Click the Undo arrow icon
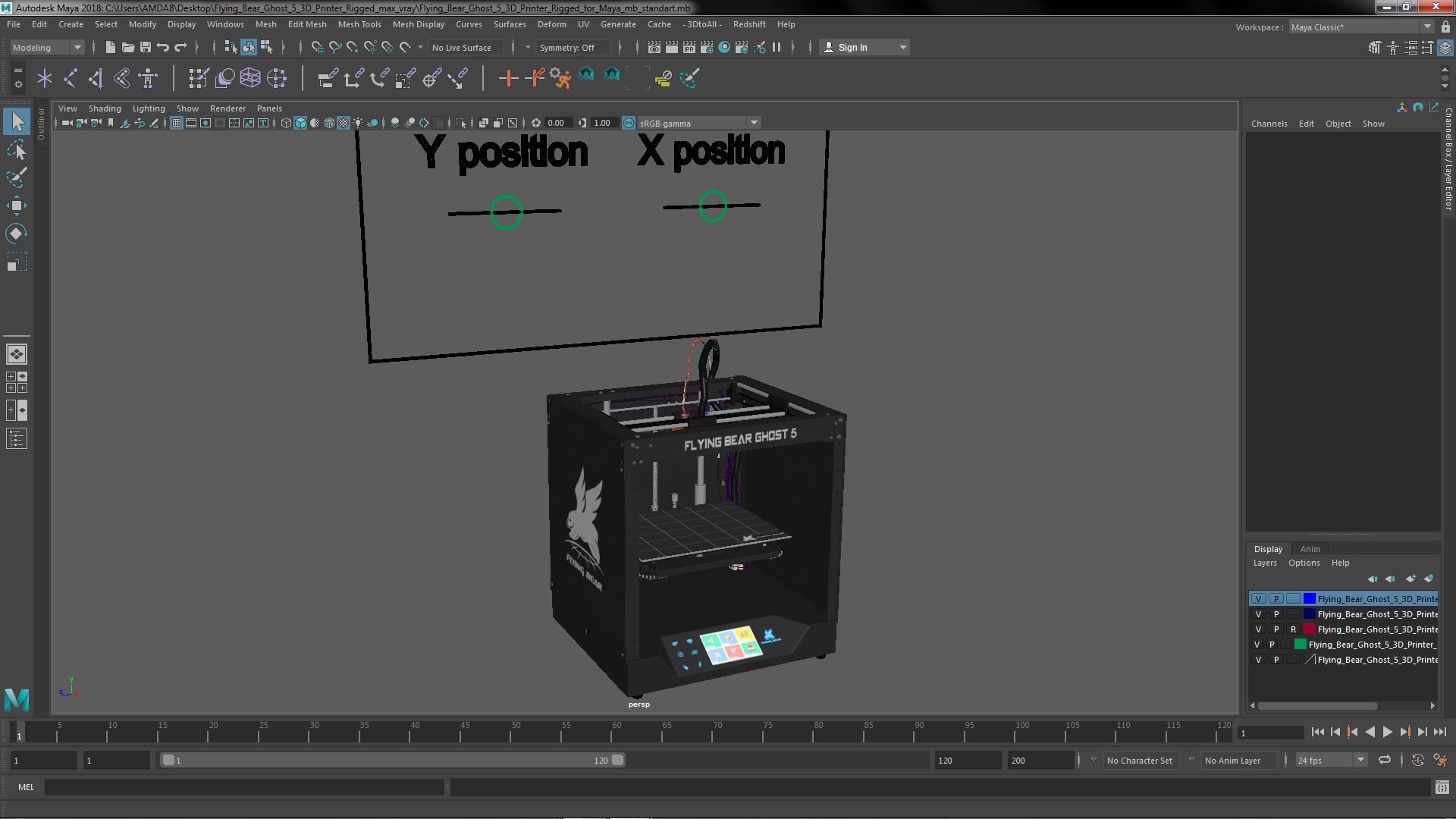The width and height of the screenshot is (1456, 819). (x=162, y=47)
